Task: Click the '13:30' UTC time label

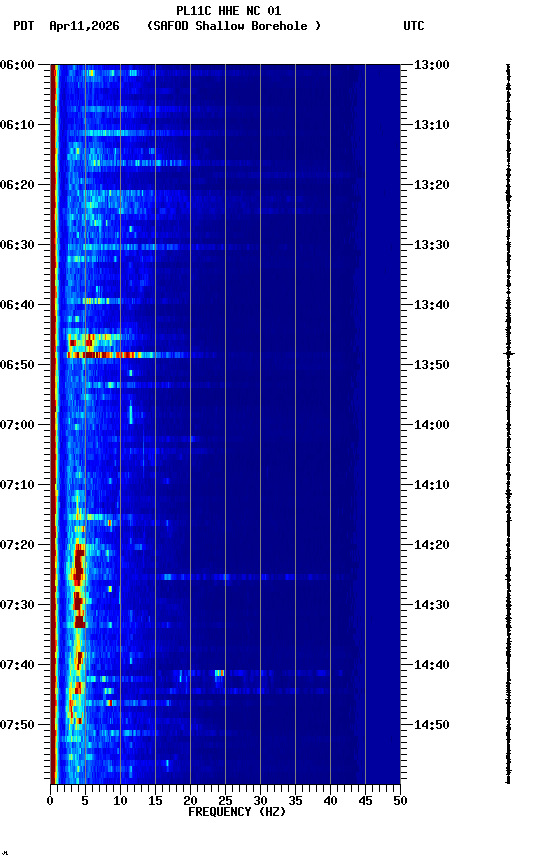Action: [x=432, y=245]
